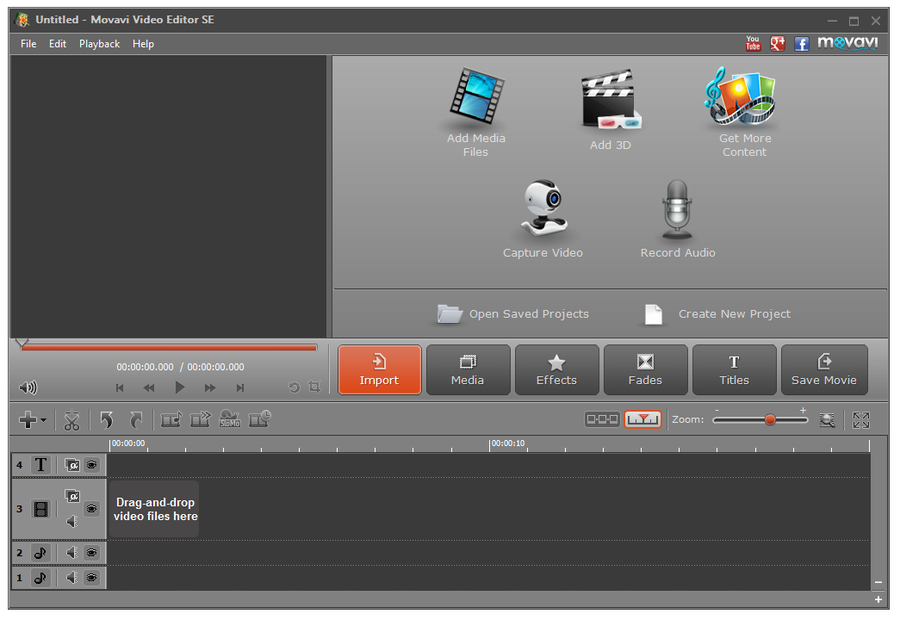Skip to the beginning of the movie
900x620 pixels.
(119, 388)
